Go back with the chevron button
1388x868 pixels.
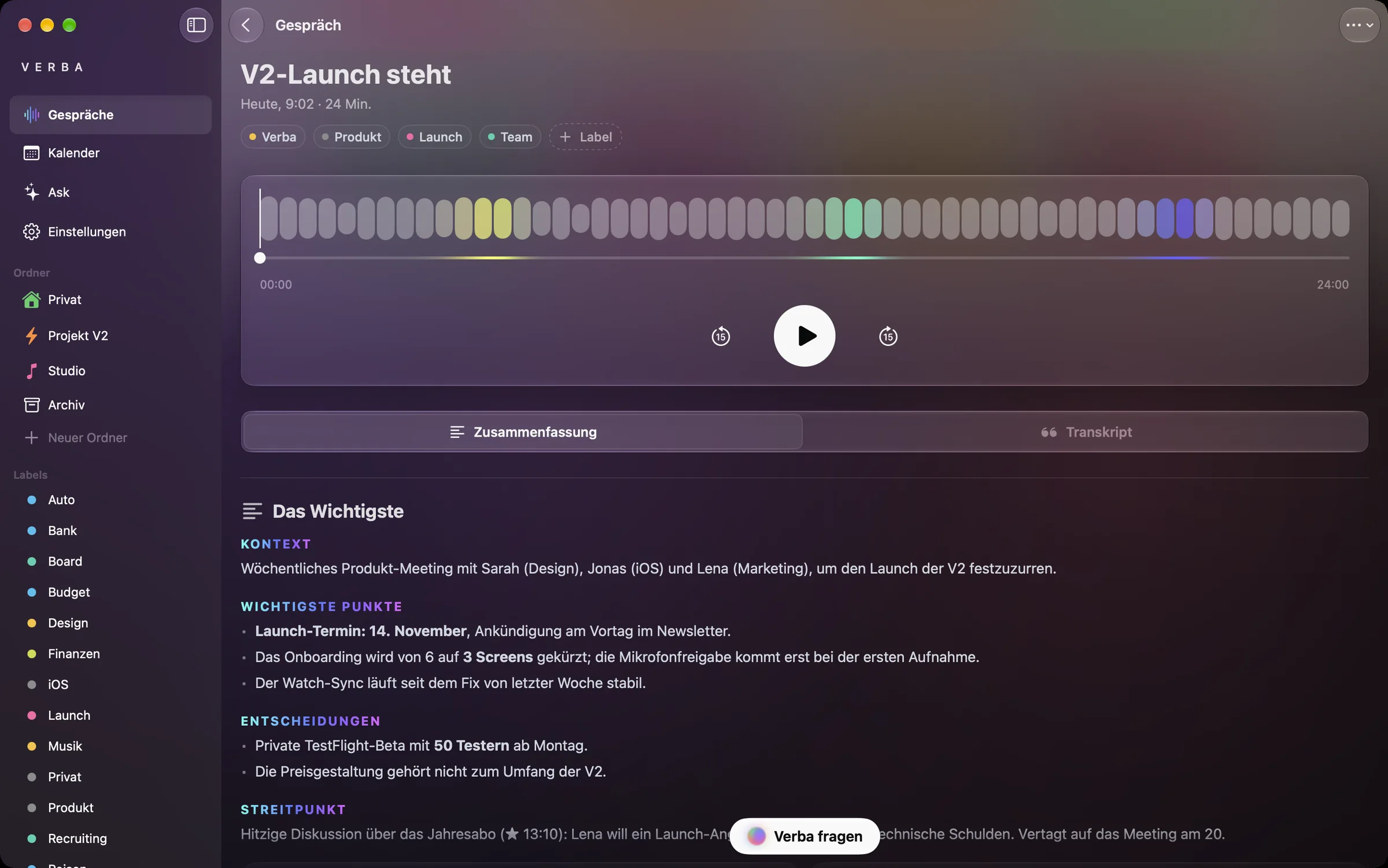point(246,25)
